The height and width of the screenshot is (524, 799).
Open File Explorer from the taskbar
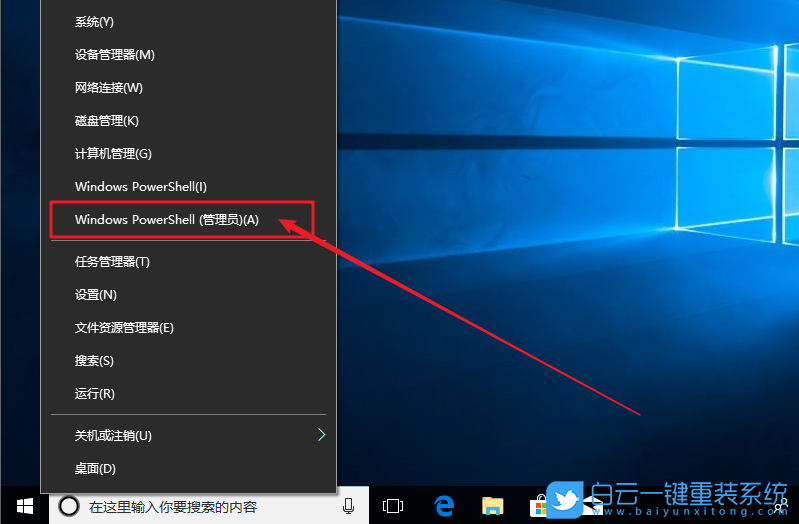pos(491,506)
